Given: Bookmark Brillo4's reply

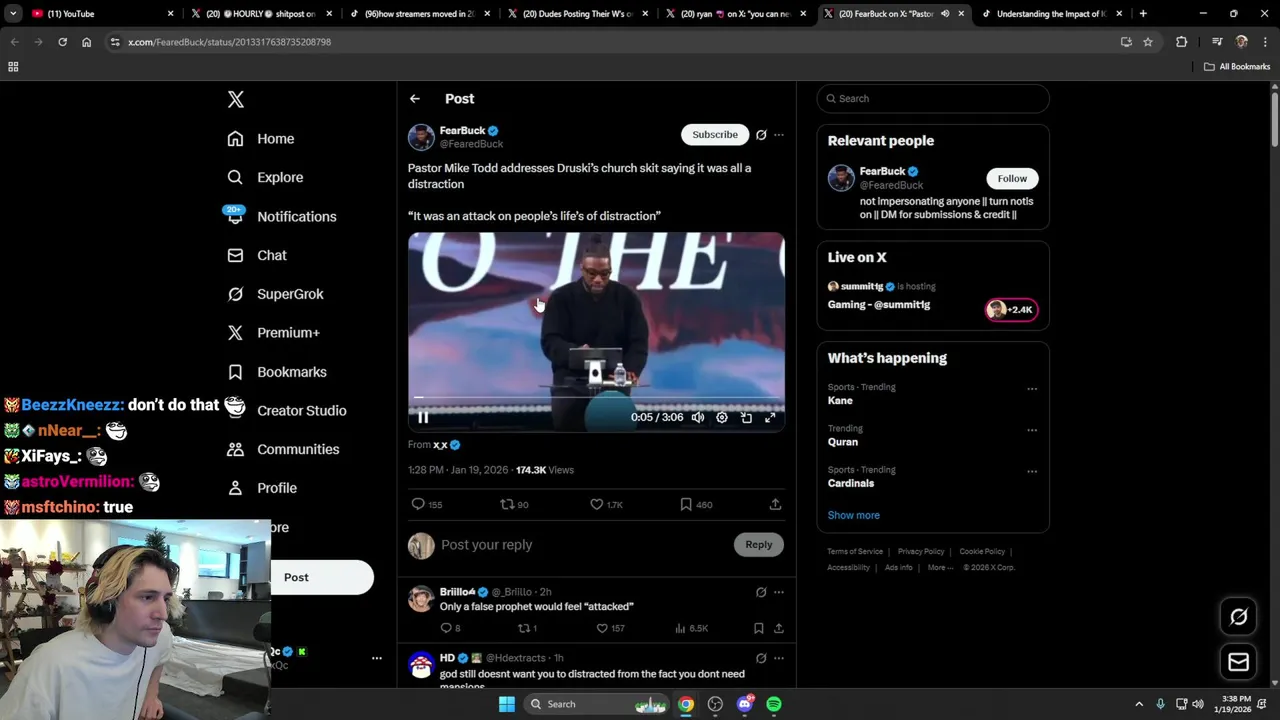Looking at the screenshot, I should pyautogui.click(x=758, y=629).
